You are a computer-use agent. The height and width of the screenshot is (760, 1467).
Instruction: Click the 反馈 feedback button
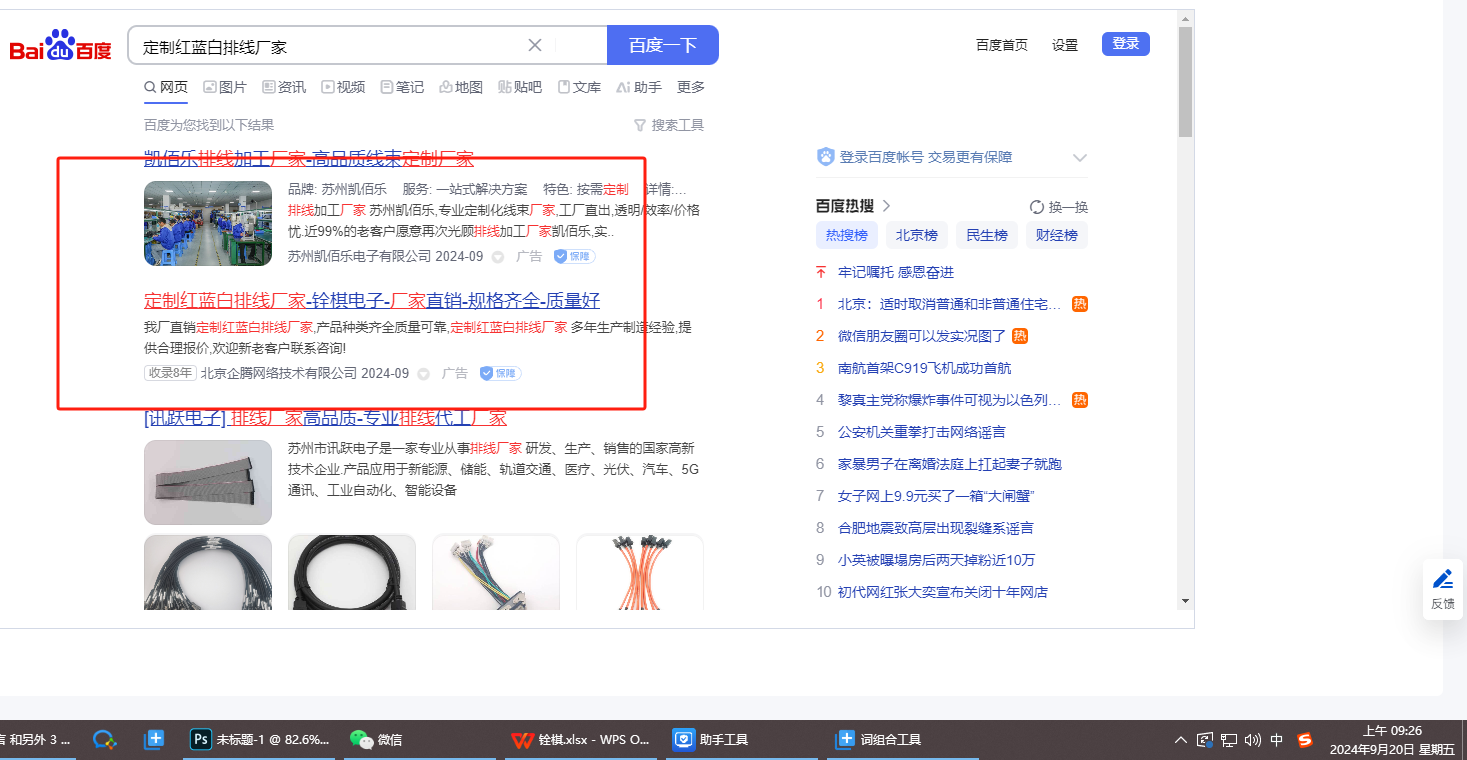pos(1443,589)
